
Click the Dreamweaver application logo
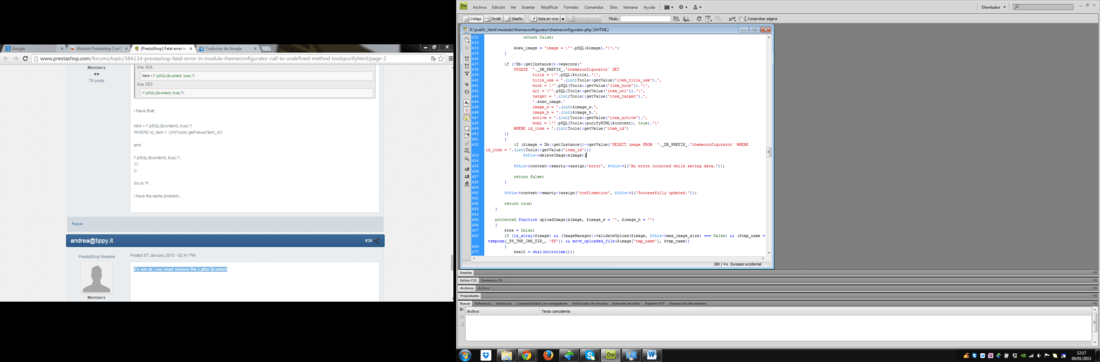tap(463, 6)
